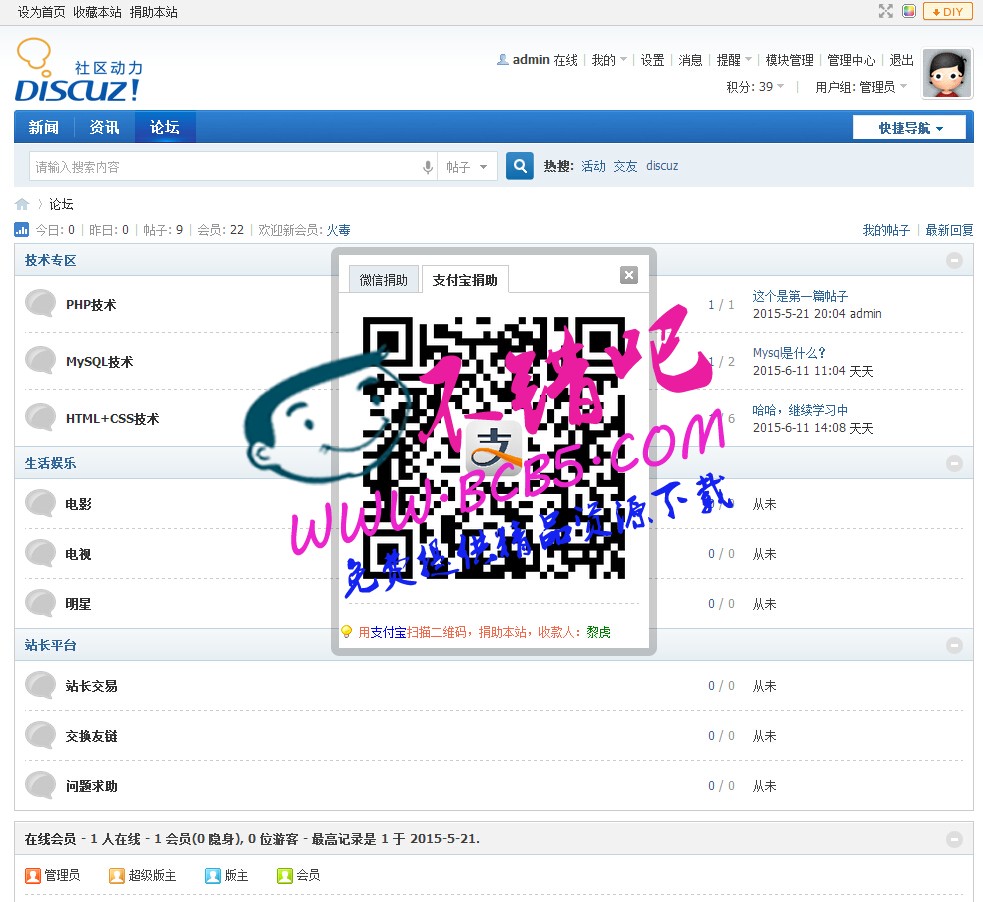The width and height of the screenshot is (983, 902).
Task: Click the blue search magnifier button
Action: point(520,166)
